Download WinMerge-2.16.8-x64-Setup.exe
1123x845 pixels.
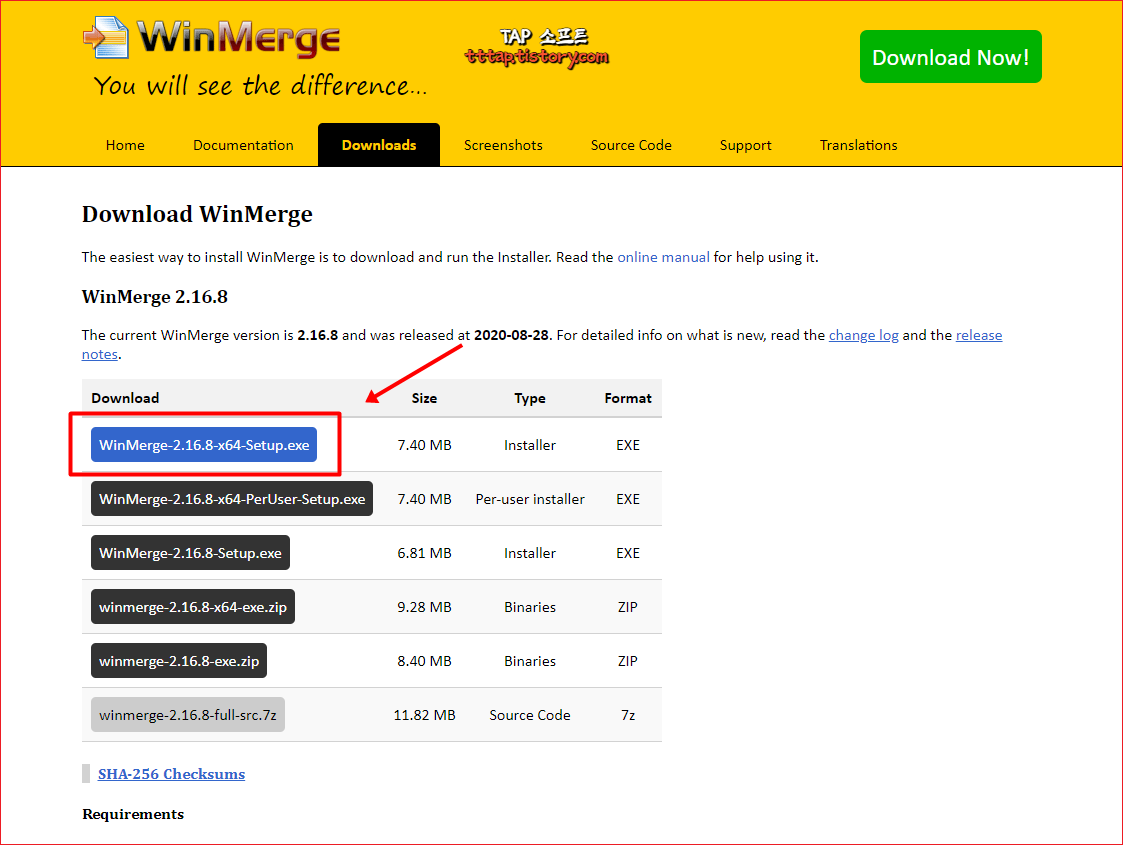pos(204,445)
